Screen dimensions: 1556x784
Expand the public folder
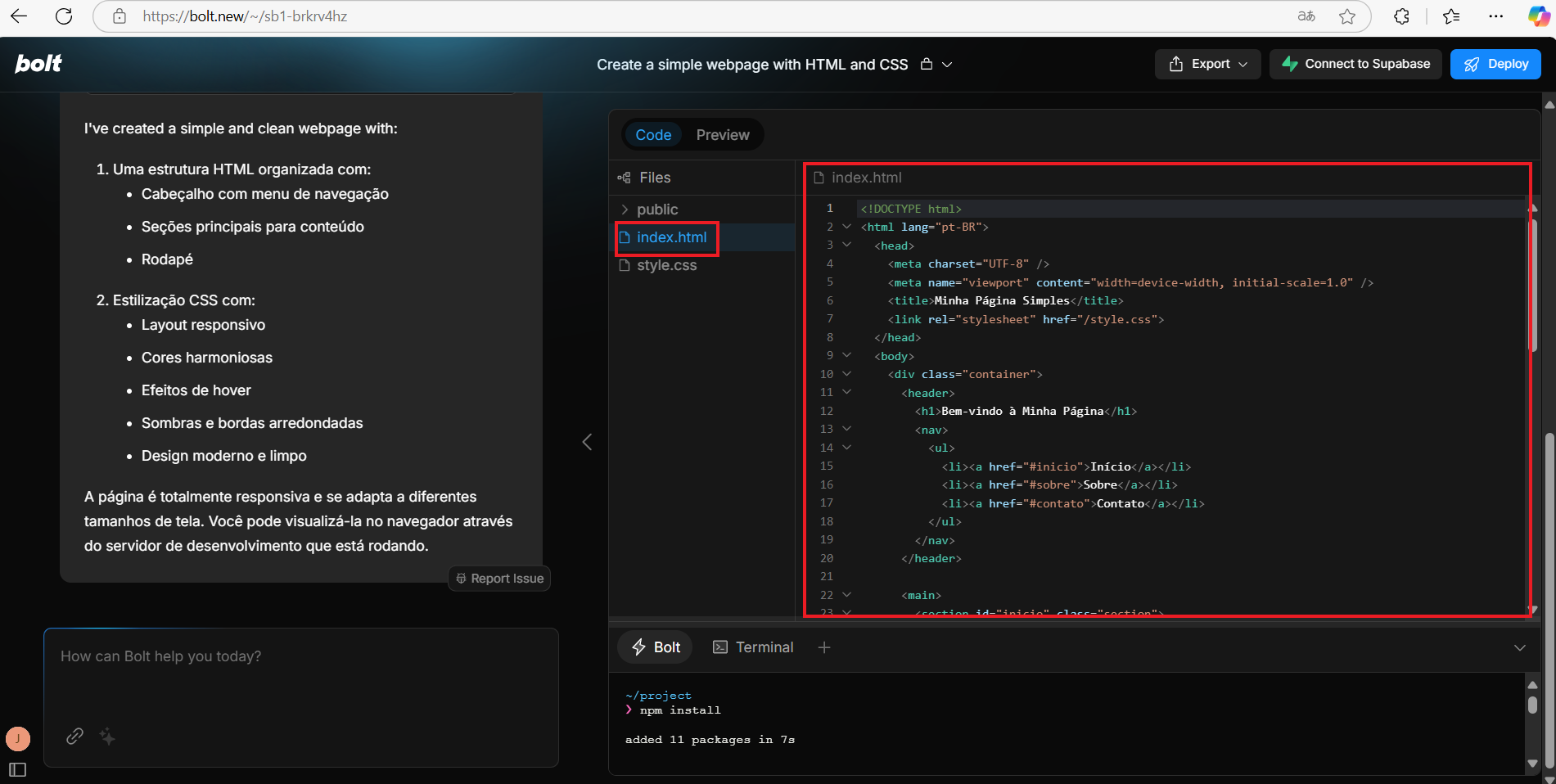click(x=656, y=210)
